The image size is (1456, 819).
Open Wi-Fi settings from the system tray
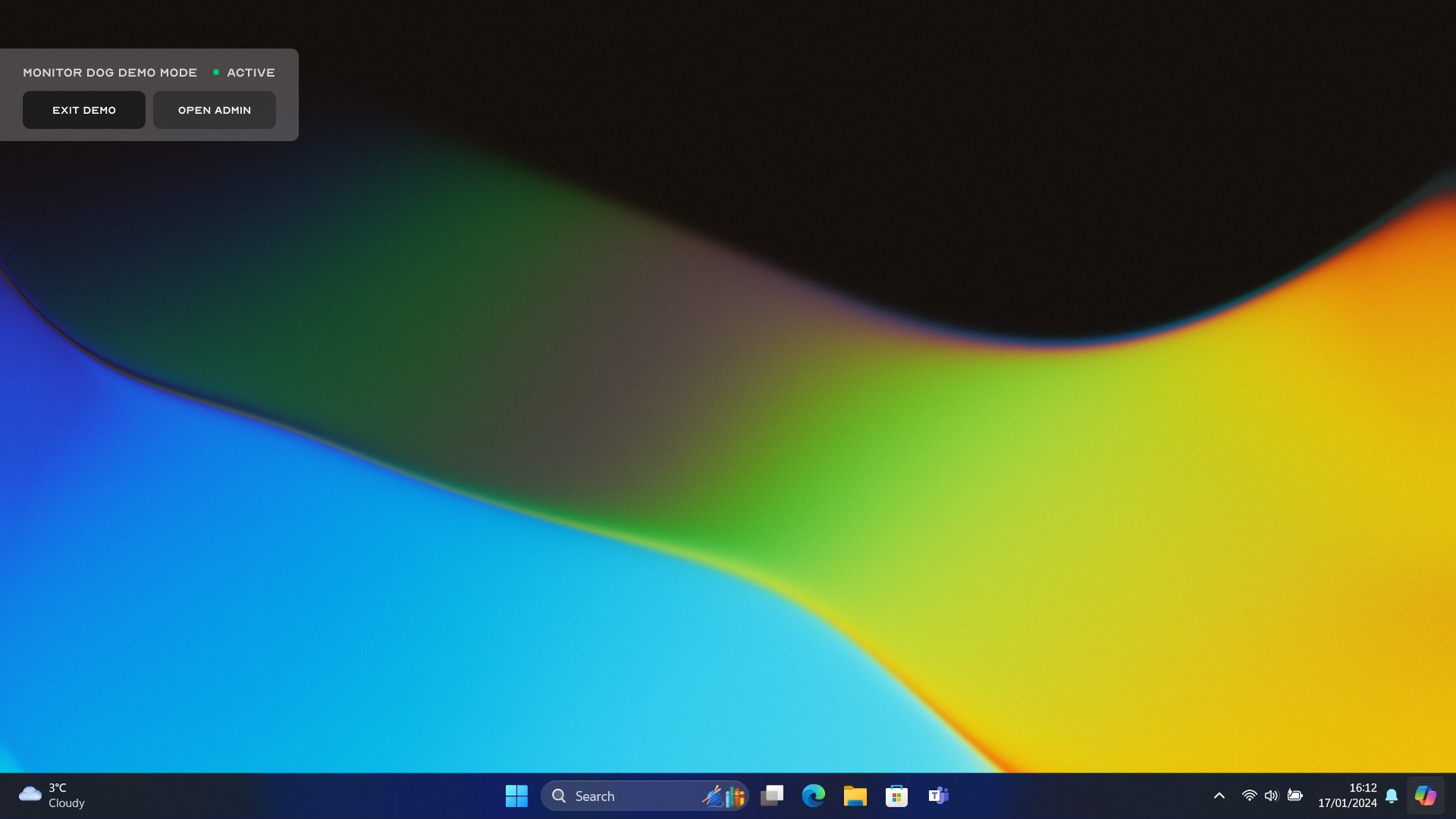[x=1249, y=795]
